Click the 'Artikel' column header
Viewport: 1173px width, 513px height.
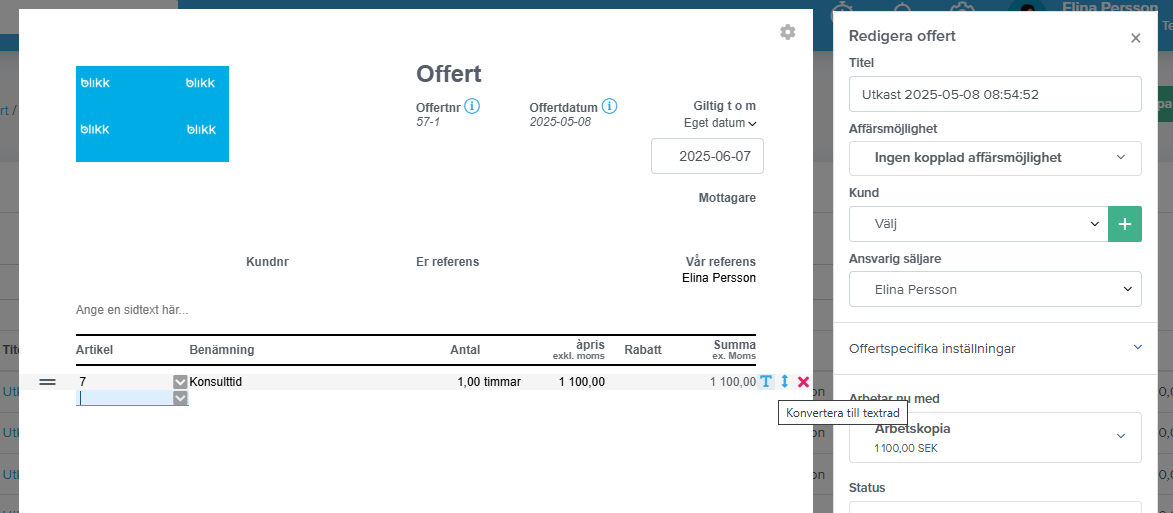click(94, 349)
